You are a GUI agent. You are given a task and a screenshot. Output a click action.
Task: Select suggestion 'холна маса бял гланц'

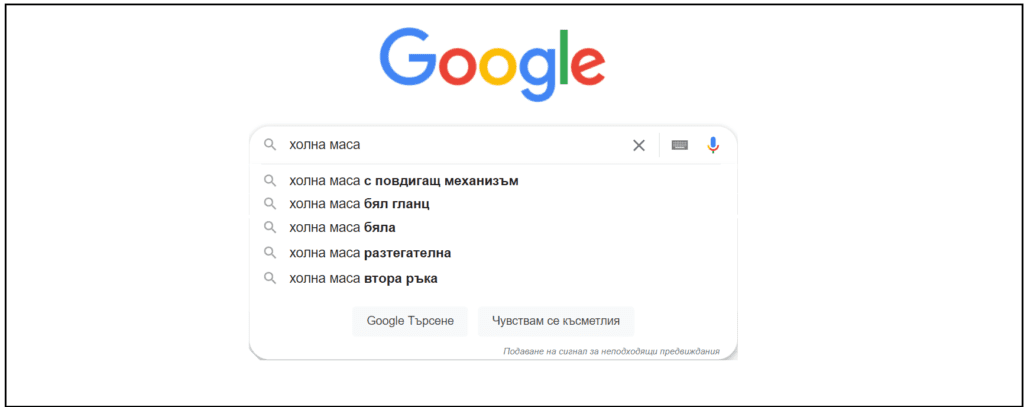(359, 204)
